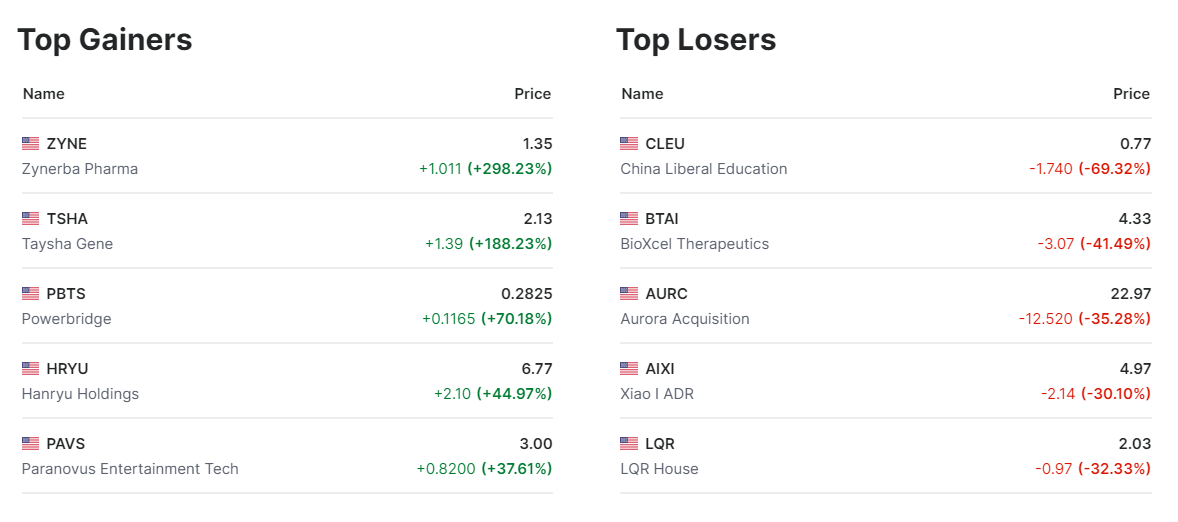Open the Taysha Gene company link
The image size is (1178, 522).
tap(67, 244)
